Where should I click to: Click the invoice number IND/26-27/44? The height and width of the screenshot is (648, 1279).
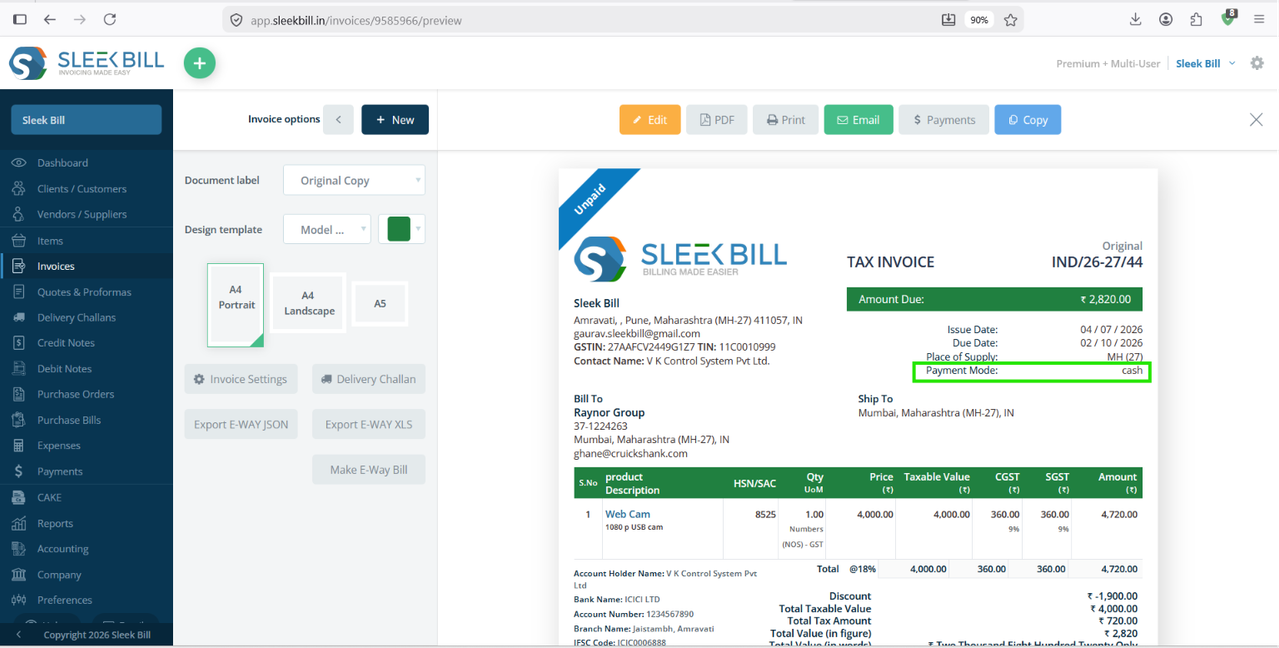click(1097, 262)
